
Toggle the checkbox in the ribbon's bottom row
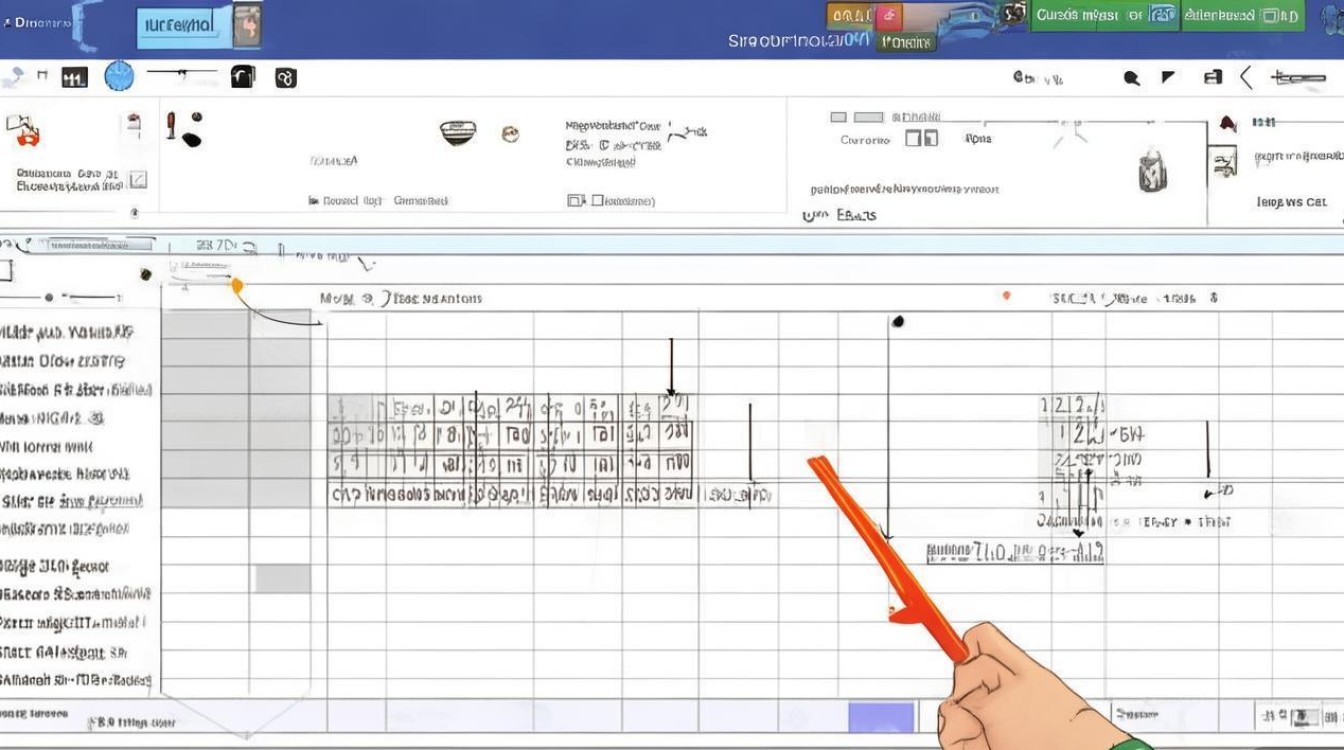575,200
